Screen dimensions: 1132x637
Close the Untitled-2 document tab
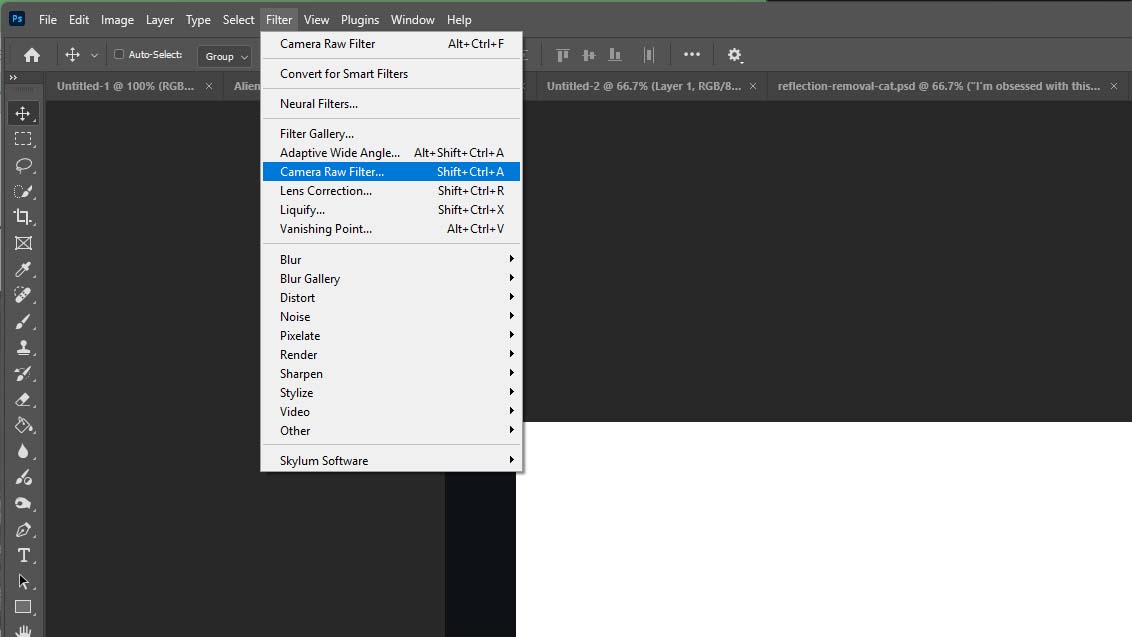pos(753,86)
